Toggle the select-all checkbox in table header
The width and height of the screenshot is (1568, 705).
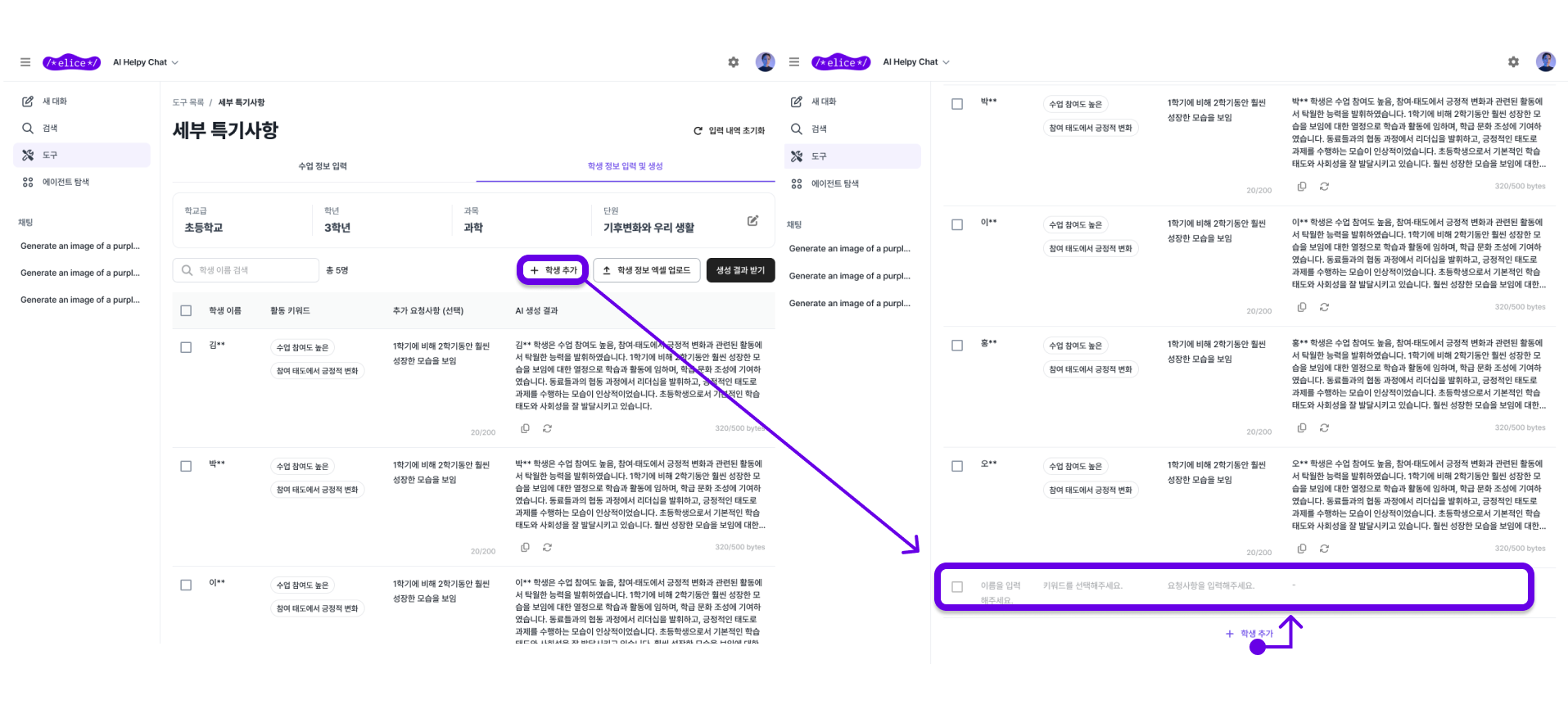186,311
